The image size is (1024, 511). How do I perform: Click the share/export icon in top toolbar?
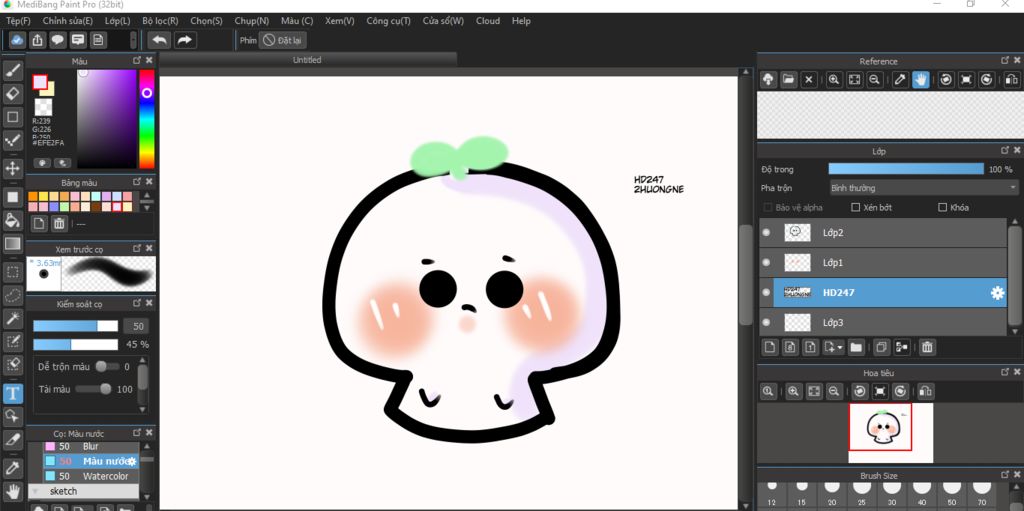click(x=38, y=41)
